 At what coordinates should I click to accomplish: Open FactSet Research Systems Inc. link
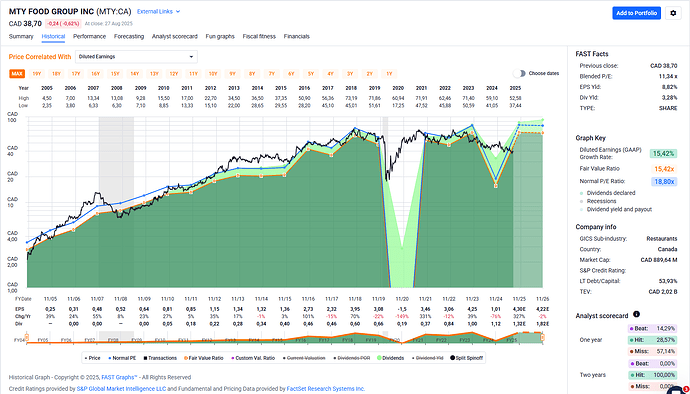[326, 389]
